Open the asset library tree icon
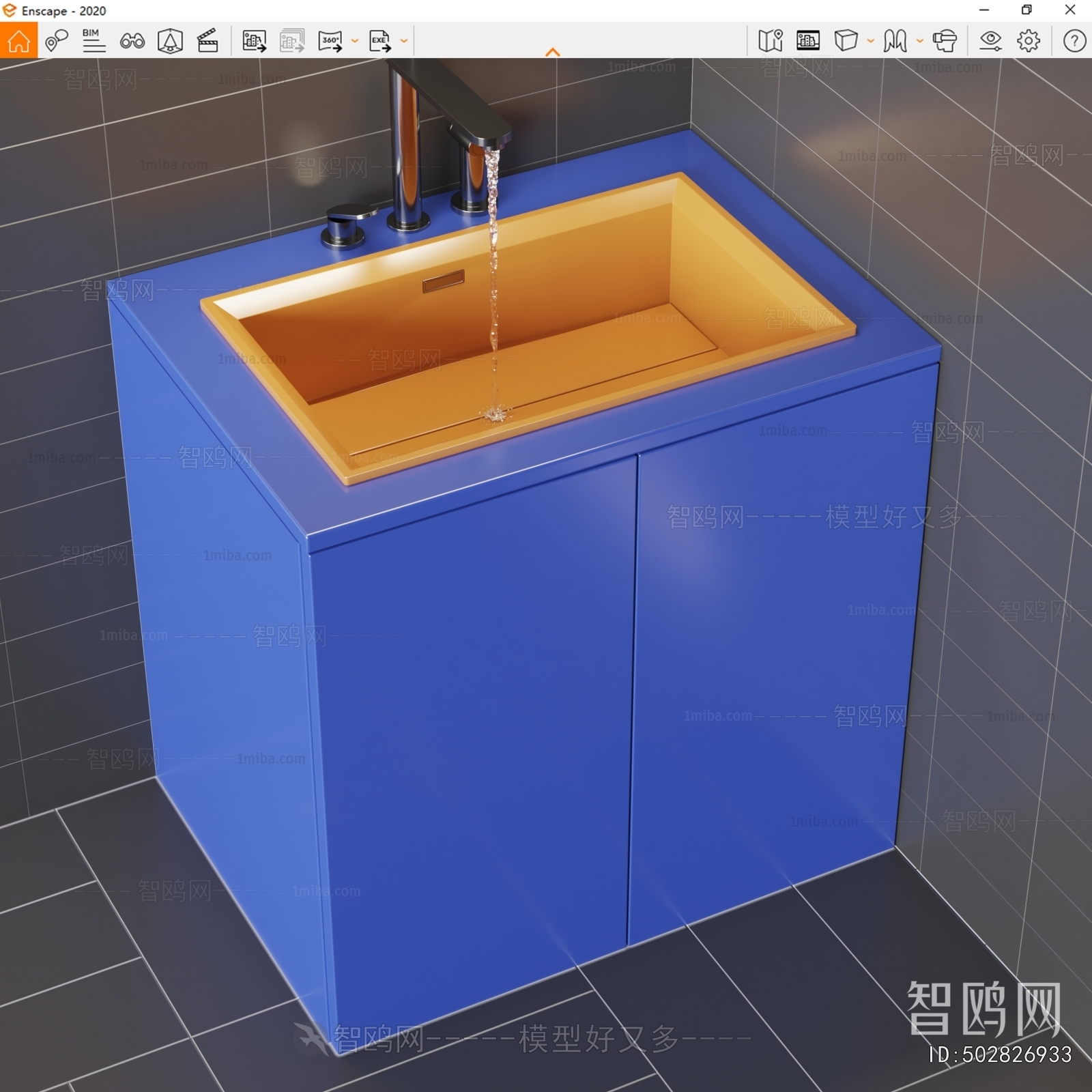 click(170, 41)
